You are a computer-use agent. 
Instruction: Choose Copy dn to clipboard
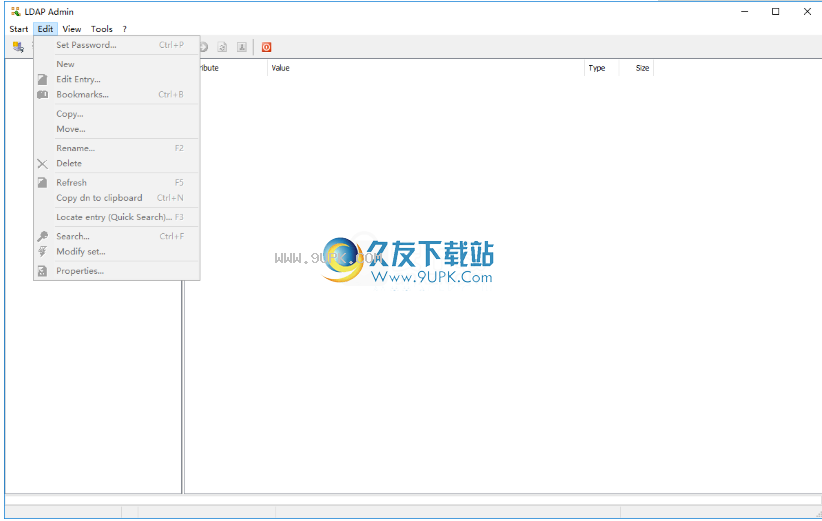point(117,198)
